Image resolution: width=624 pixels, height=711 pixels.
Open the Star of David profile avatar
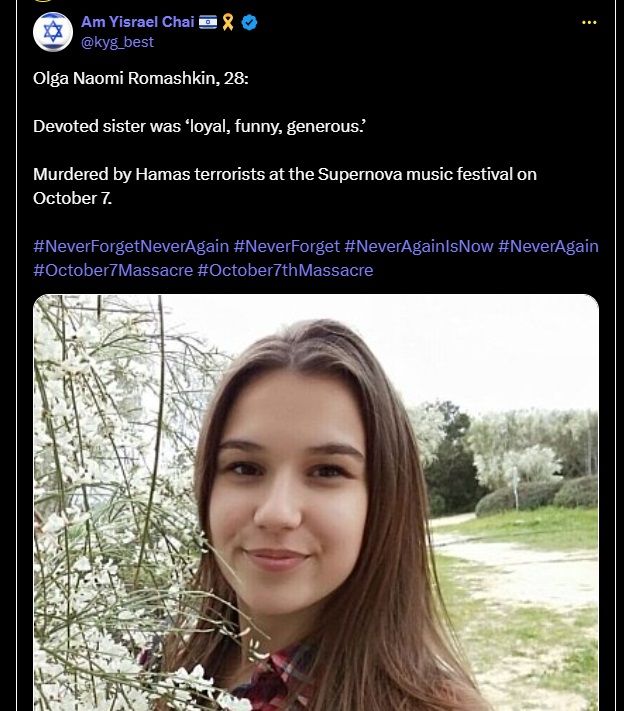pyautogui.click(x=53, y=32)
